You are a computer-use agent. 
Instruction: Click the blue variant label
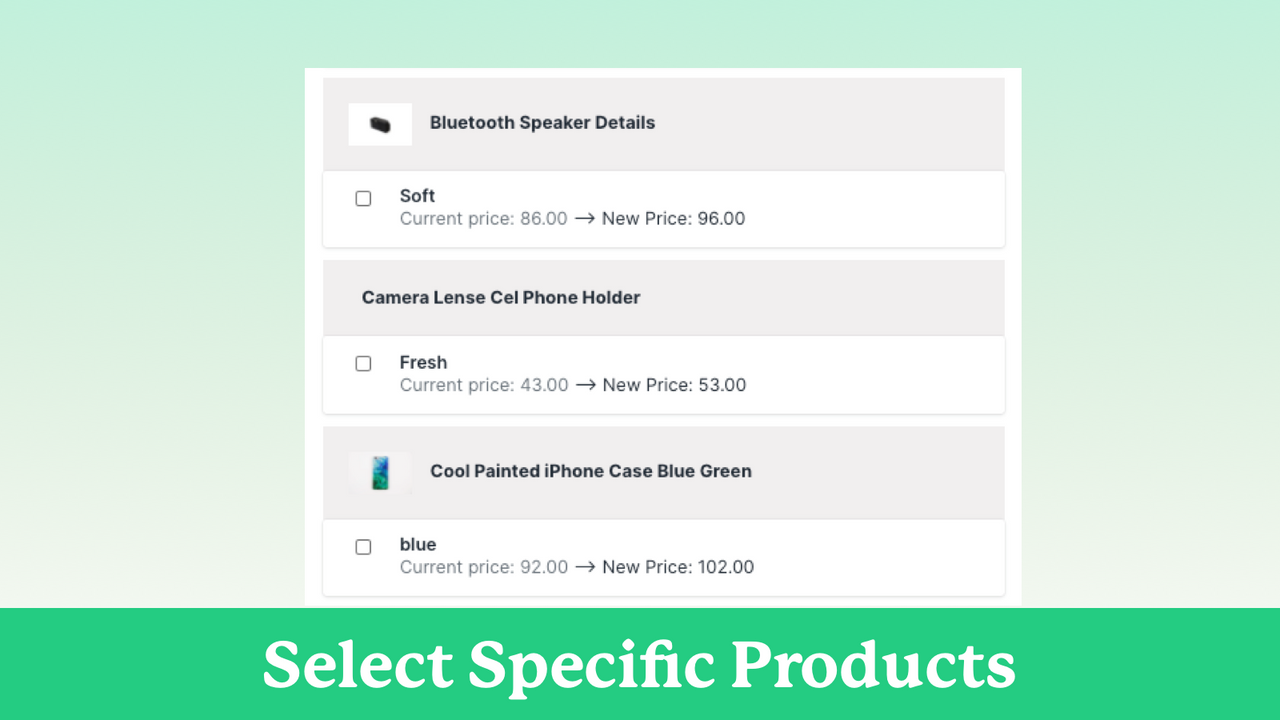coord(418,544)
